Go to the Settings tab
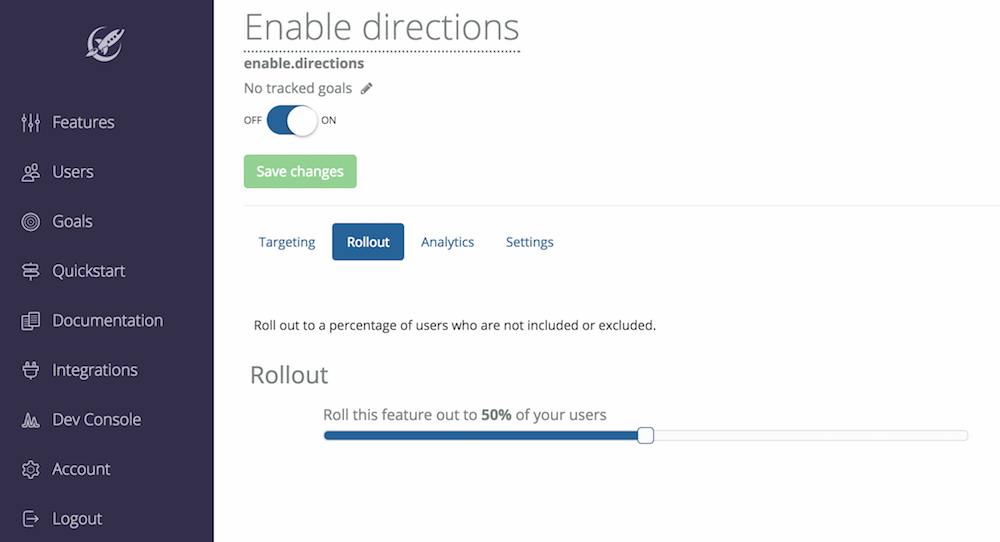1000x542 pixels. (529, 242)
